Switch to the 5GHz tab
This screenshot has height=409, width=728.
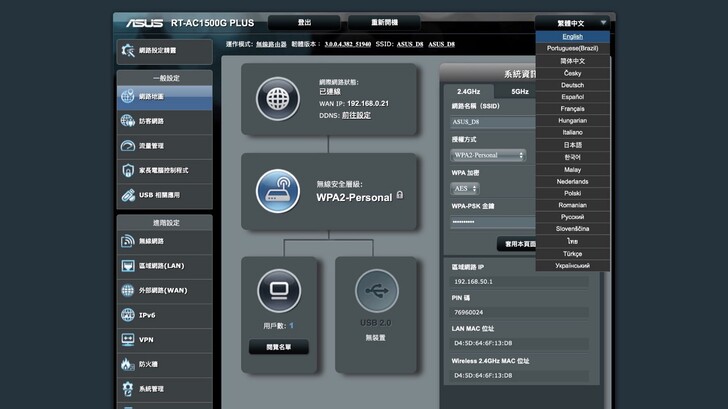tap(520, 91)
